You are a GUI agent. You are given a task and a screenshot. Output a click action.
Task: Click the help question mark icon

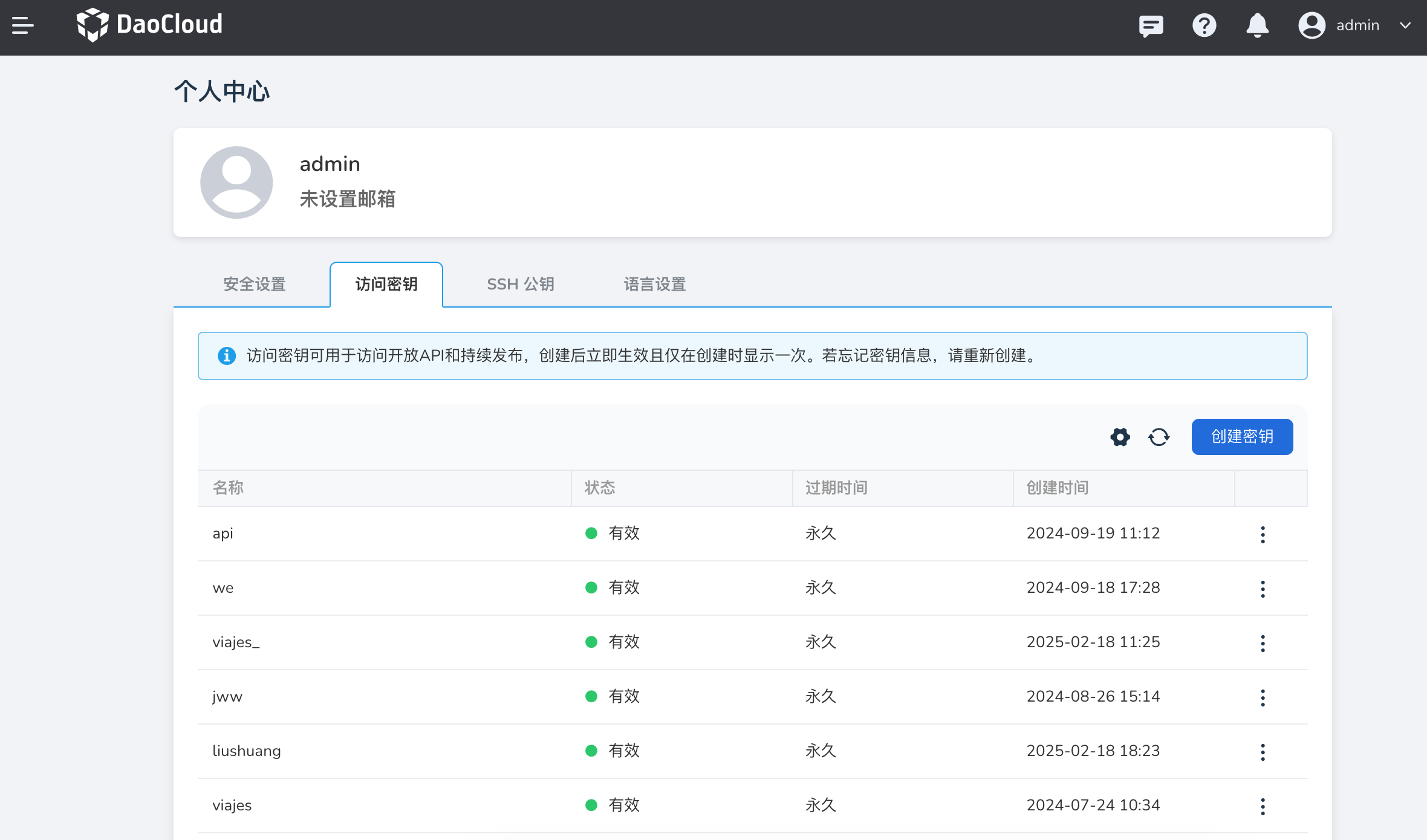pyautogui.click(x=1204, y=26)
